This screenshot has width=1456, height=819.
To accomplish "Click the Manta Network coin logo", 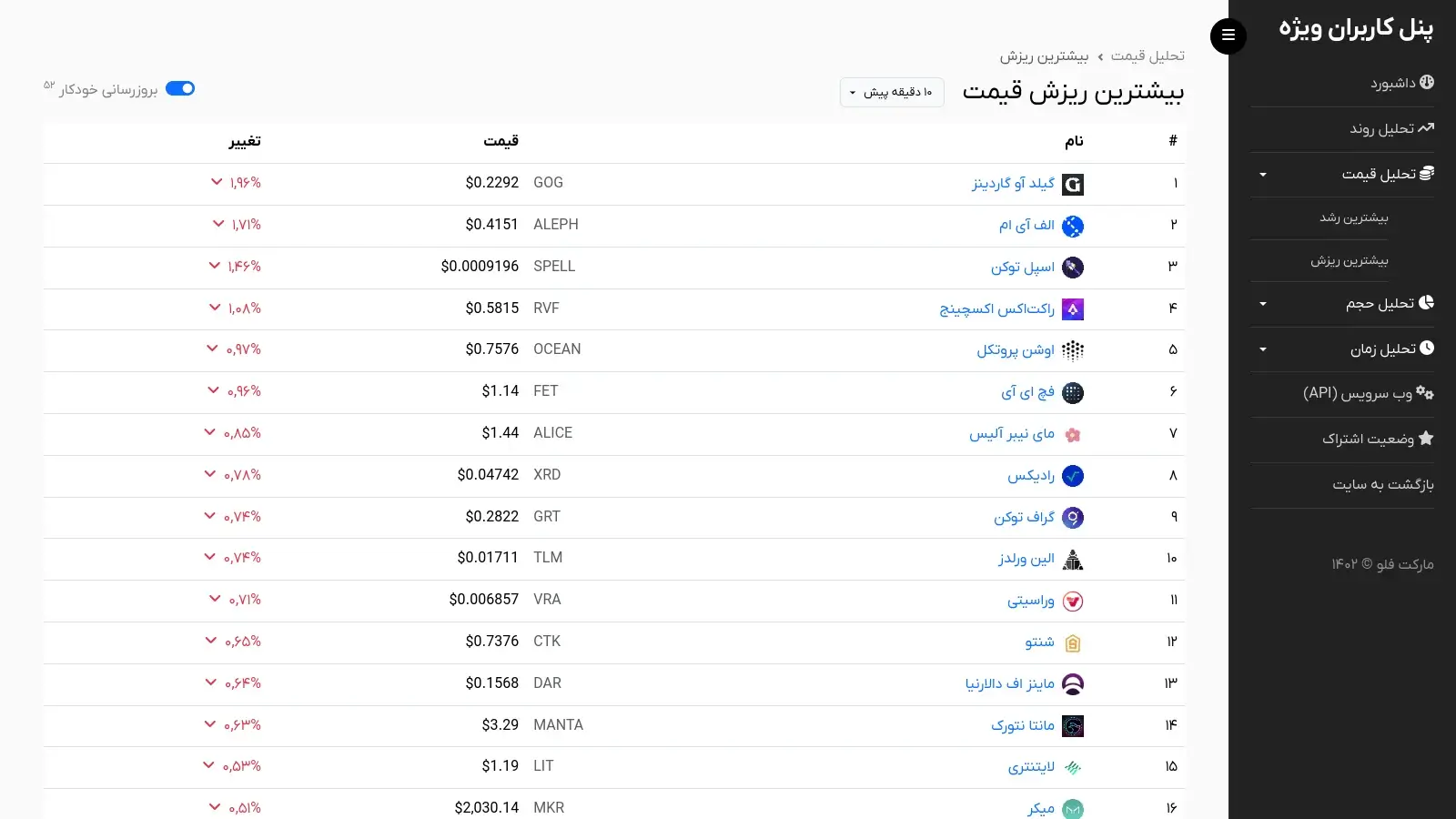I will [1073, 726].
